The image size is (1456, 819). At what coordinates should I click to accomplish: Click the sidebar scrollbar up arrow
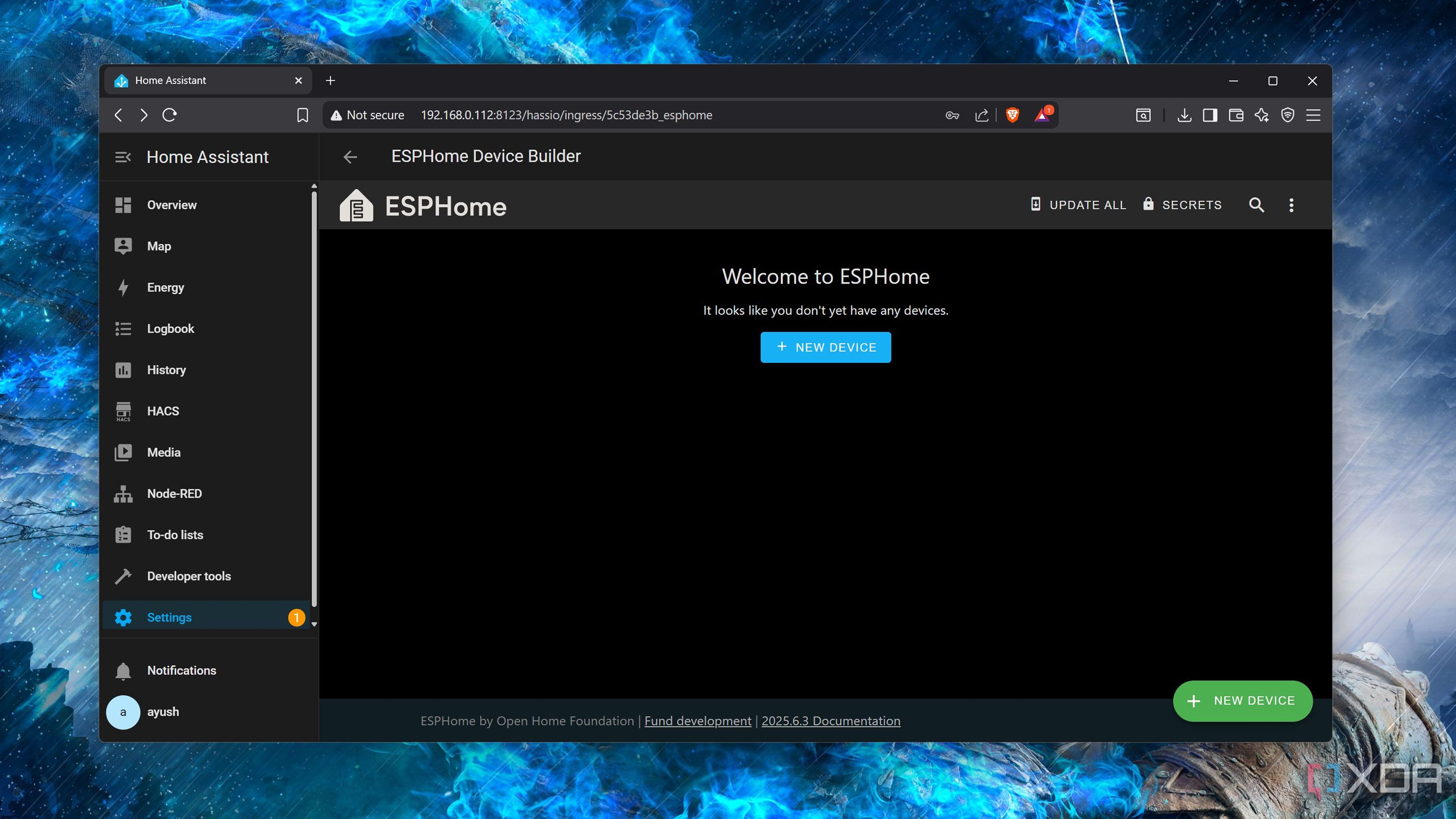pyautogui.click(x=314, y=186)
